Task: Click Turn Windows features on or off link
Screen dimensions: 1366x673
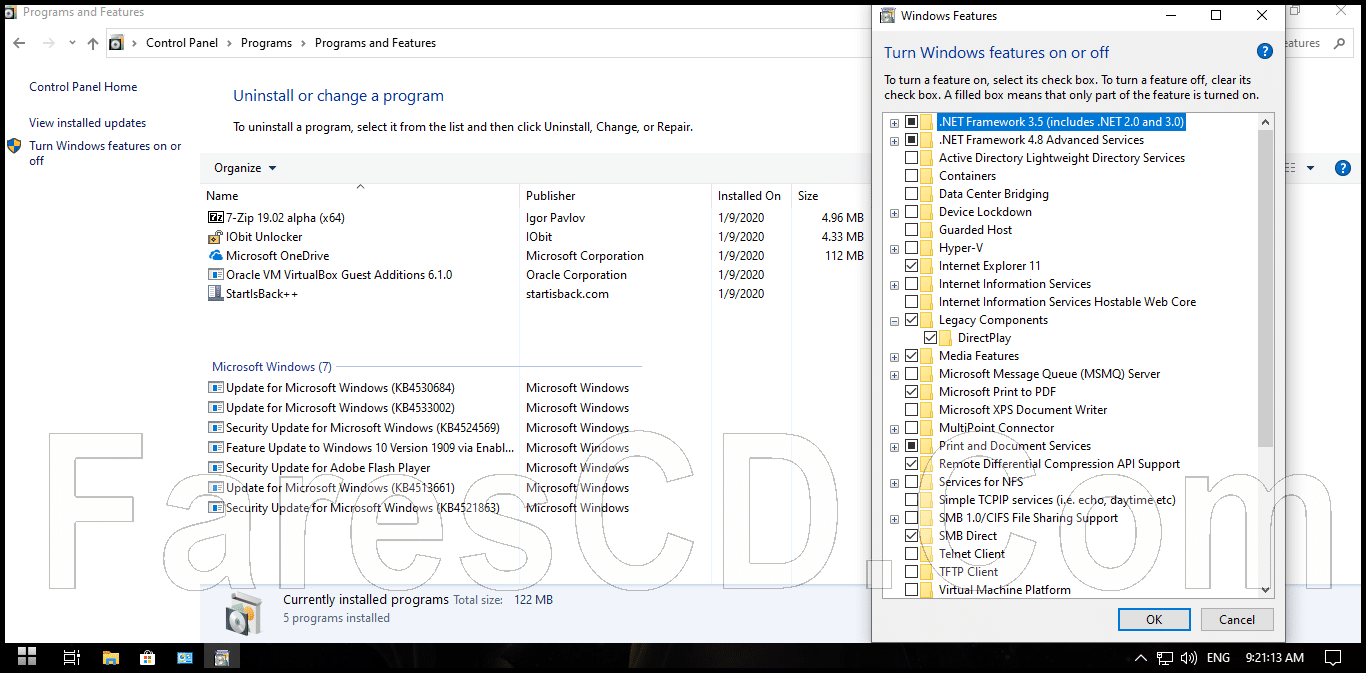Action: (105, 153)
